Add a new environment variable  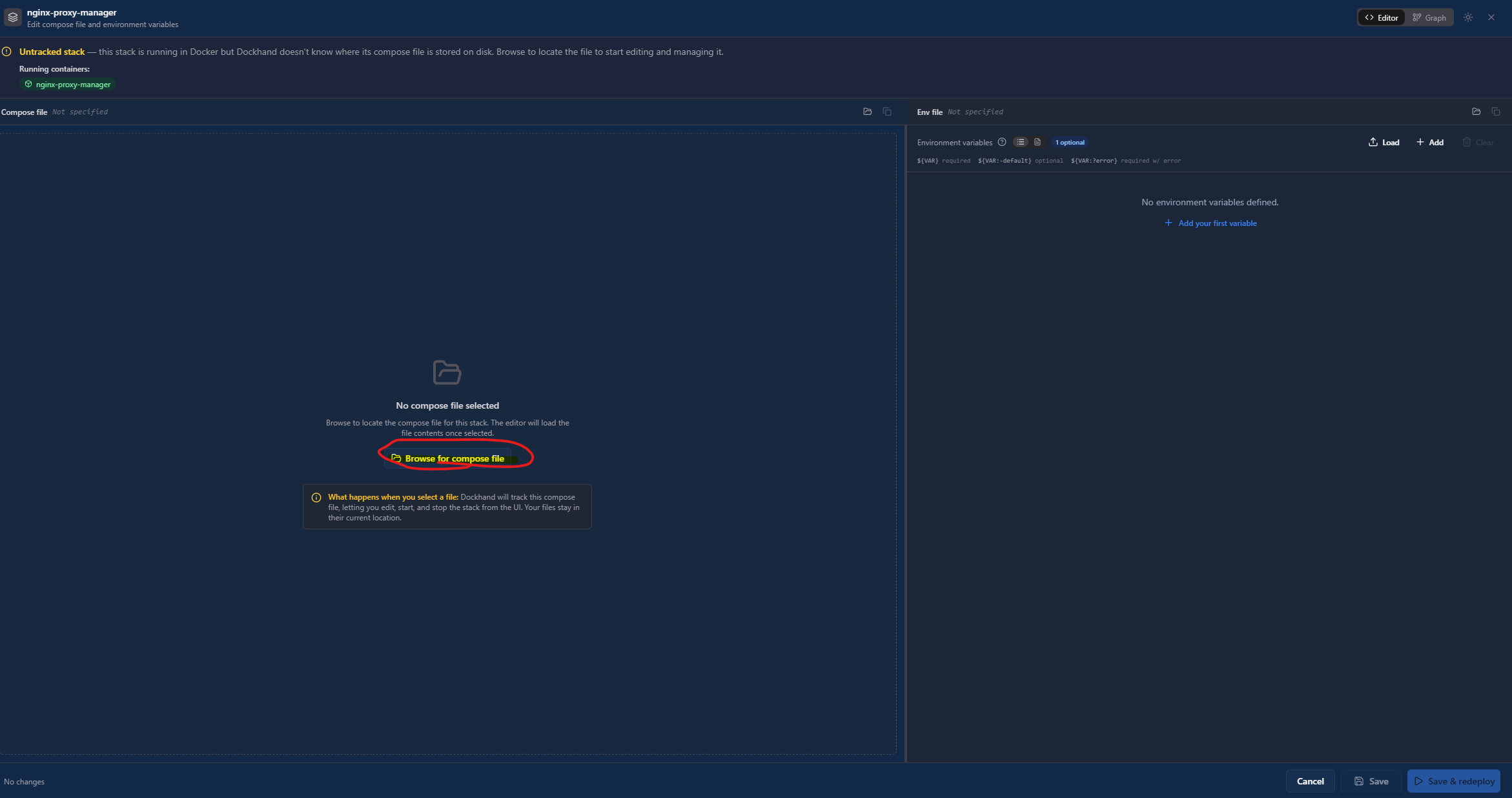[1430, 142]
